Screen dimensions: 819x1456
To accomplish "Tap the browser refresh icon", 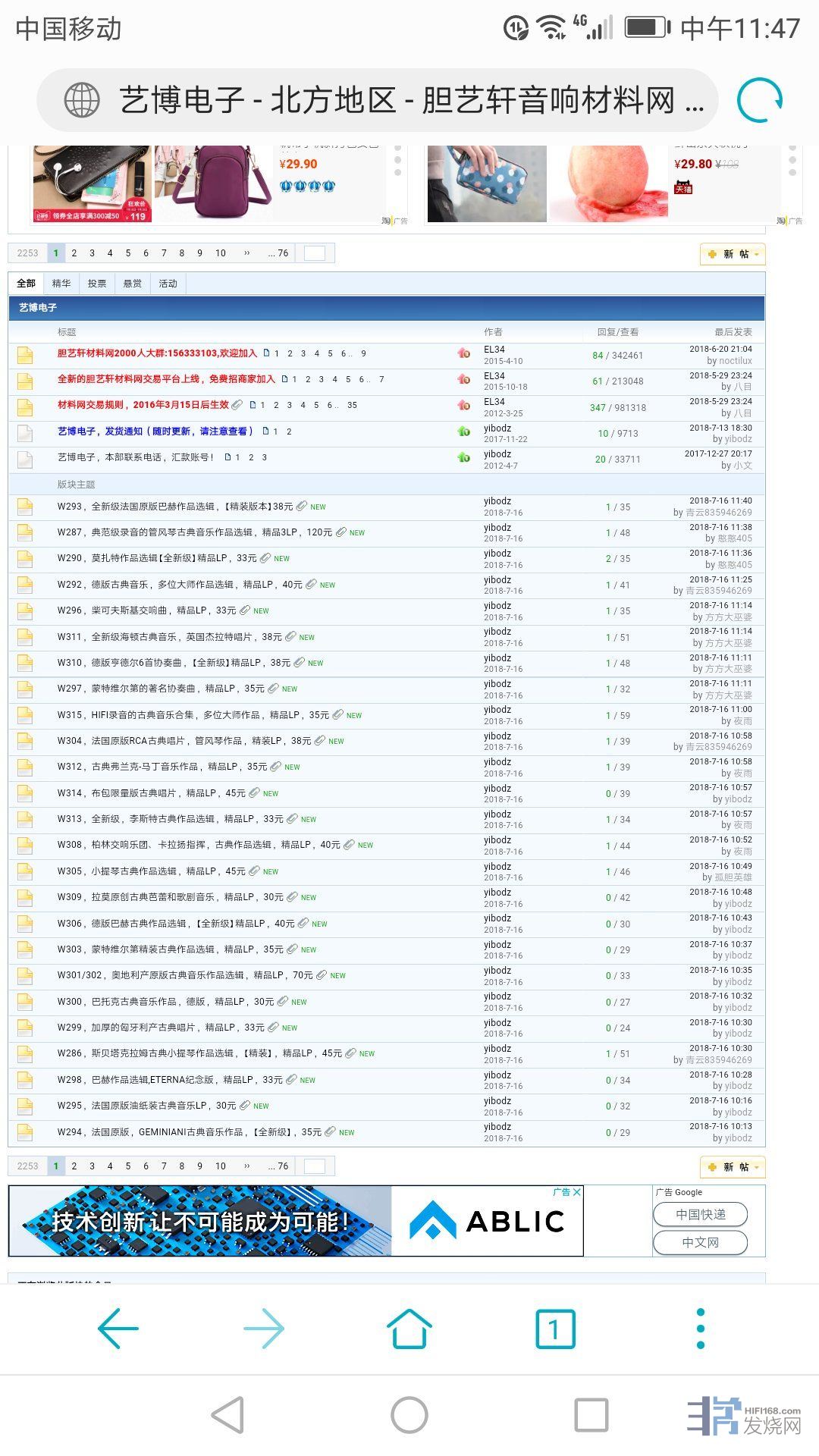I will click(760, 100).
